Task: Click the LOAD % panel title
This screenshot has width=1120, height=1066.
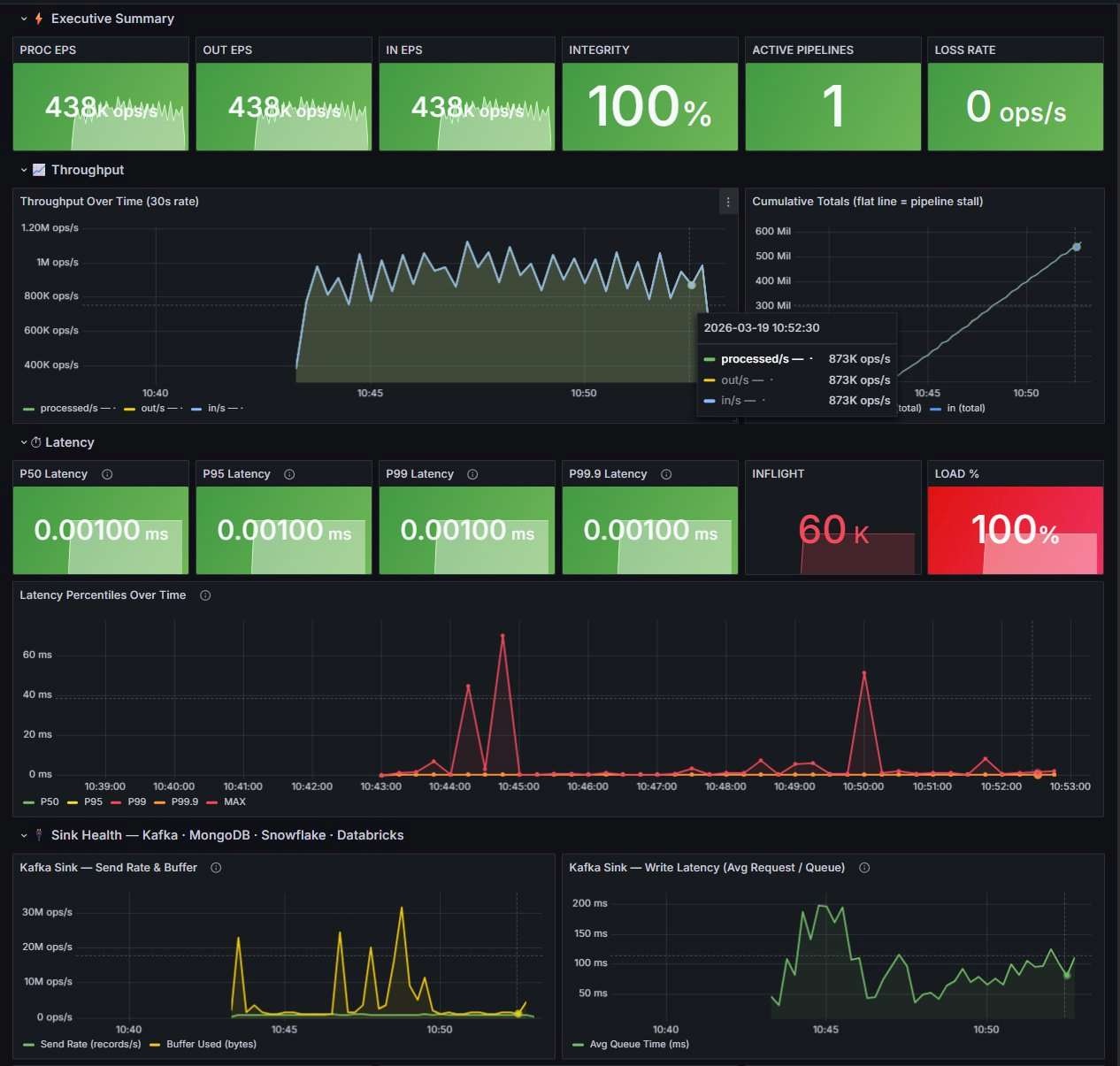Action: click(956, 474)
